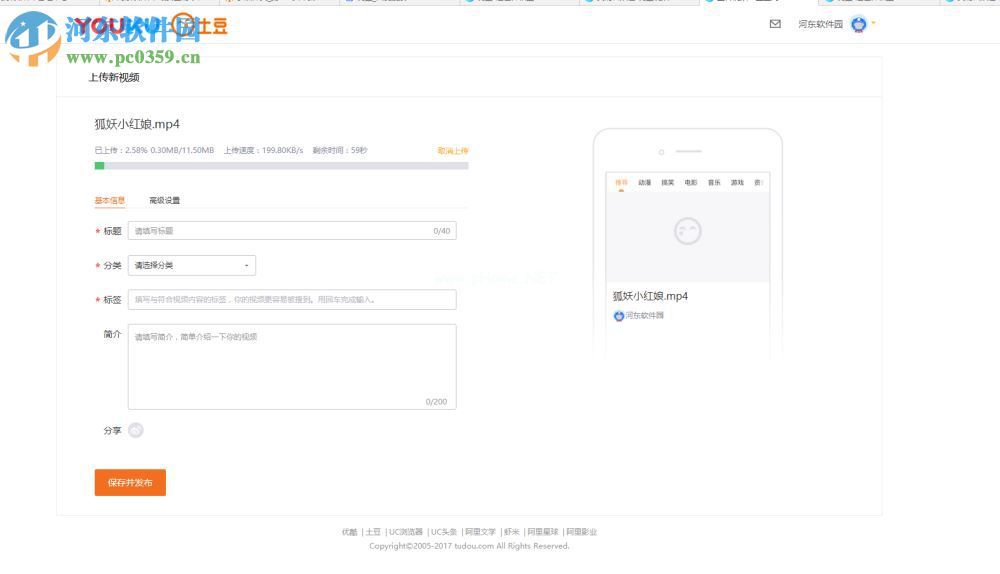The height and width of the screenshot is (574, 1000).
Task: Select 动漫 tab in the phone preview
Action: pos(644,183)
